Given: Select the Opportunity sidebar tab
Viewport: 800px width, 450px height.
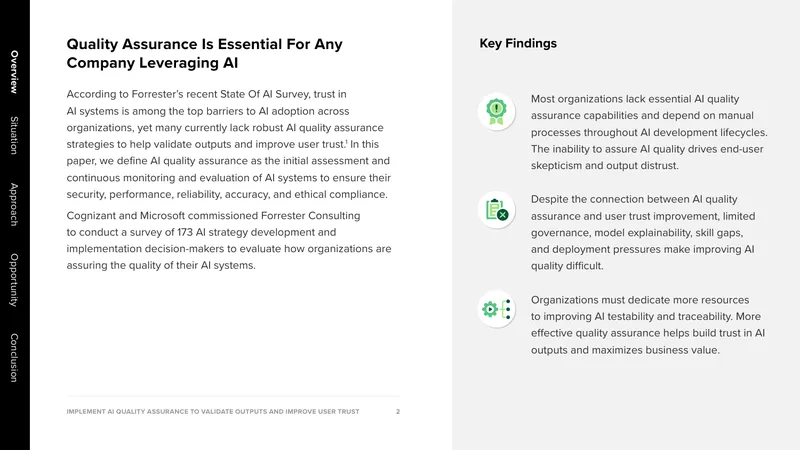Looking at the screenshot, I should (14, 280).
